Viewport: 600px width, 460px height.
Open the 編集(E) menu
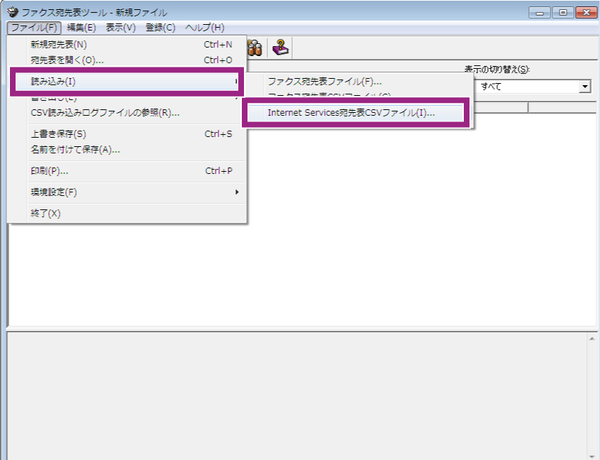pyautogui.click(x=82, y=27)
